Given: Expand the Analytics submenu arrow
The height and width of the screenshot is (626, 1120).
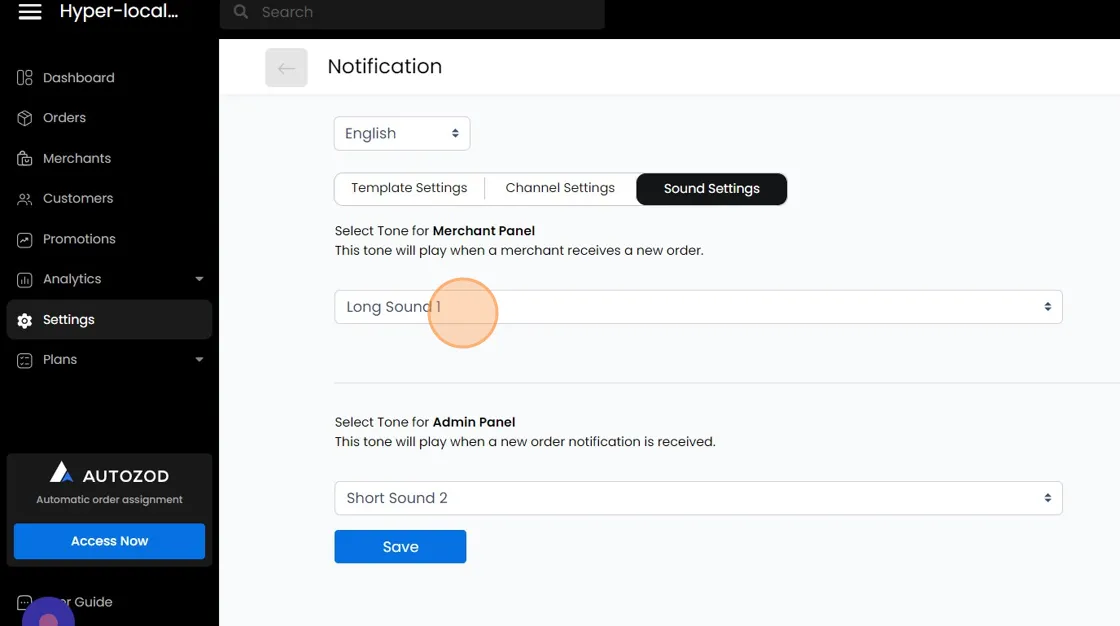Looking at the screenshot, I should (x=199, y=279).
